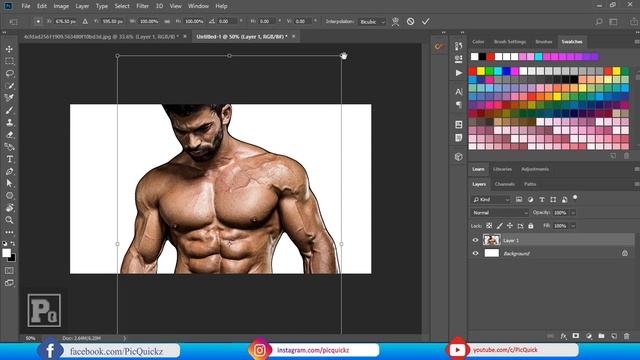Switch to the Channels tab
Viewport: 640px width, 360px height.
[504, 184]
